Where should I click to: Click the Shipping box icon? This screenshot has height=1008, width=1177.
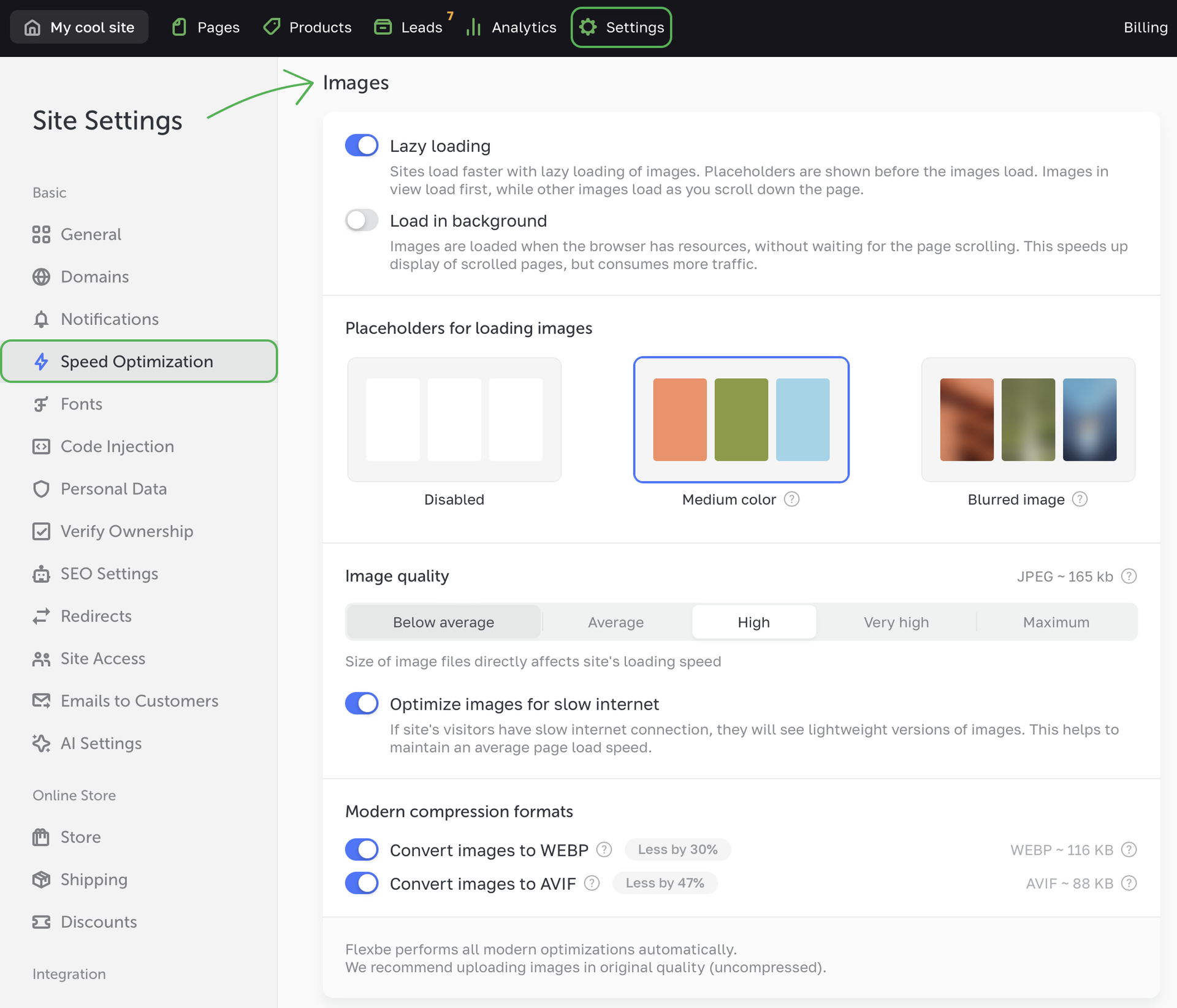click(x=41, y=880)
